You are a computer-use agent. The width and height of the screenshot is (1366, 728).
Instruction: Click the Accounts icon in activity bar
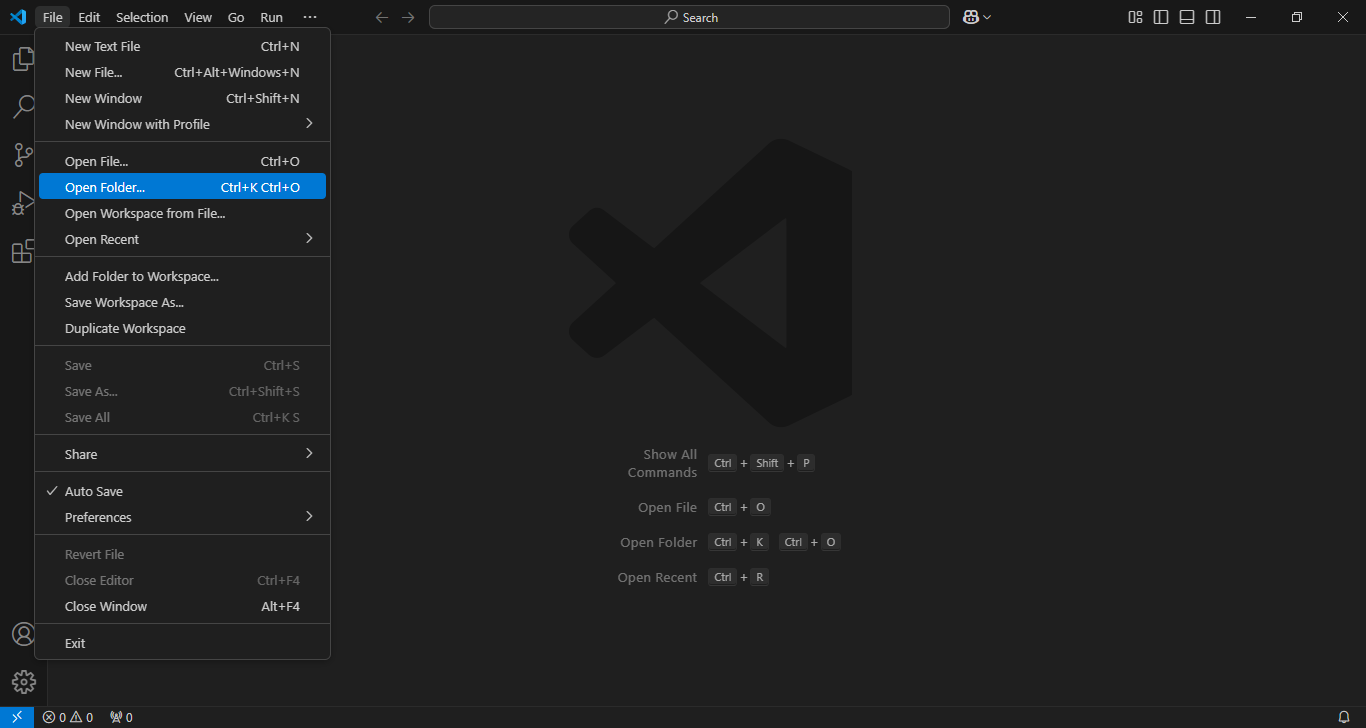[24, 635]
